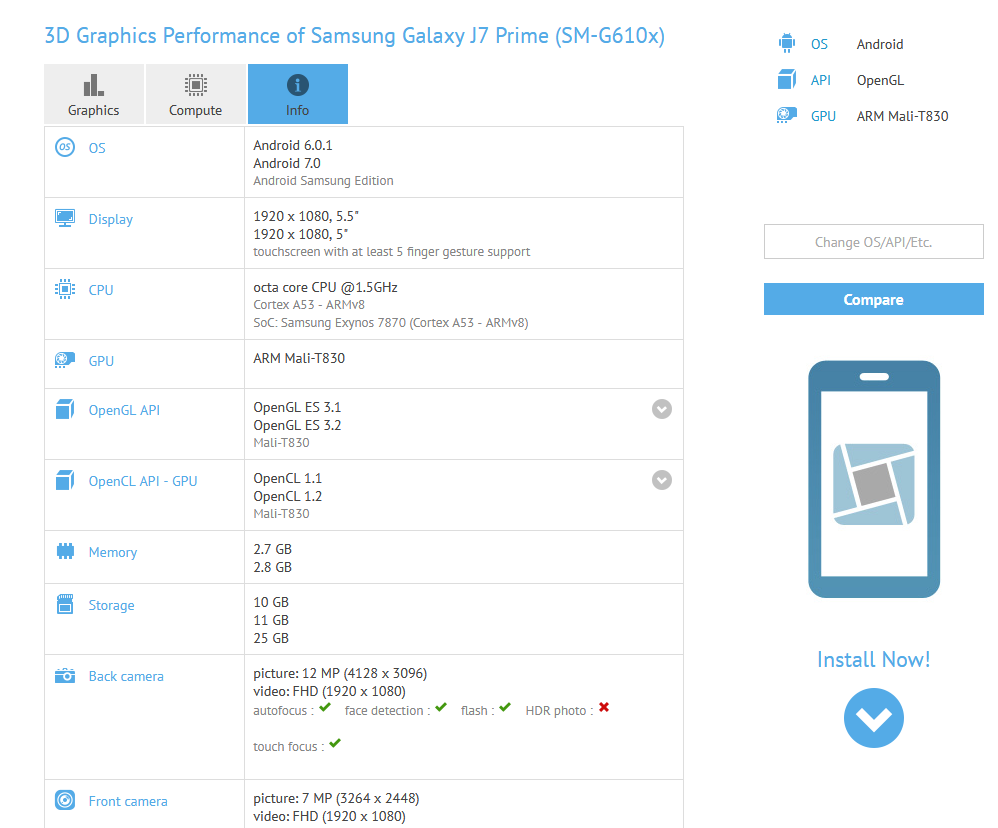998x828 pixels.
Task: Click the OpenCL API - GPU label link
Action: [143, 481]
